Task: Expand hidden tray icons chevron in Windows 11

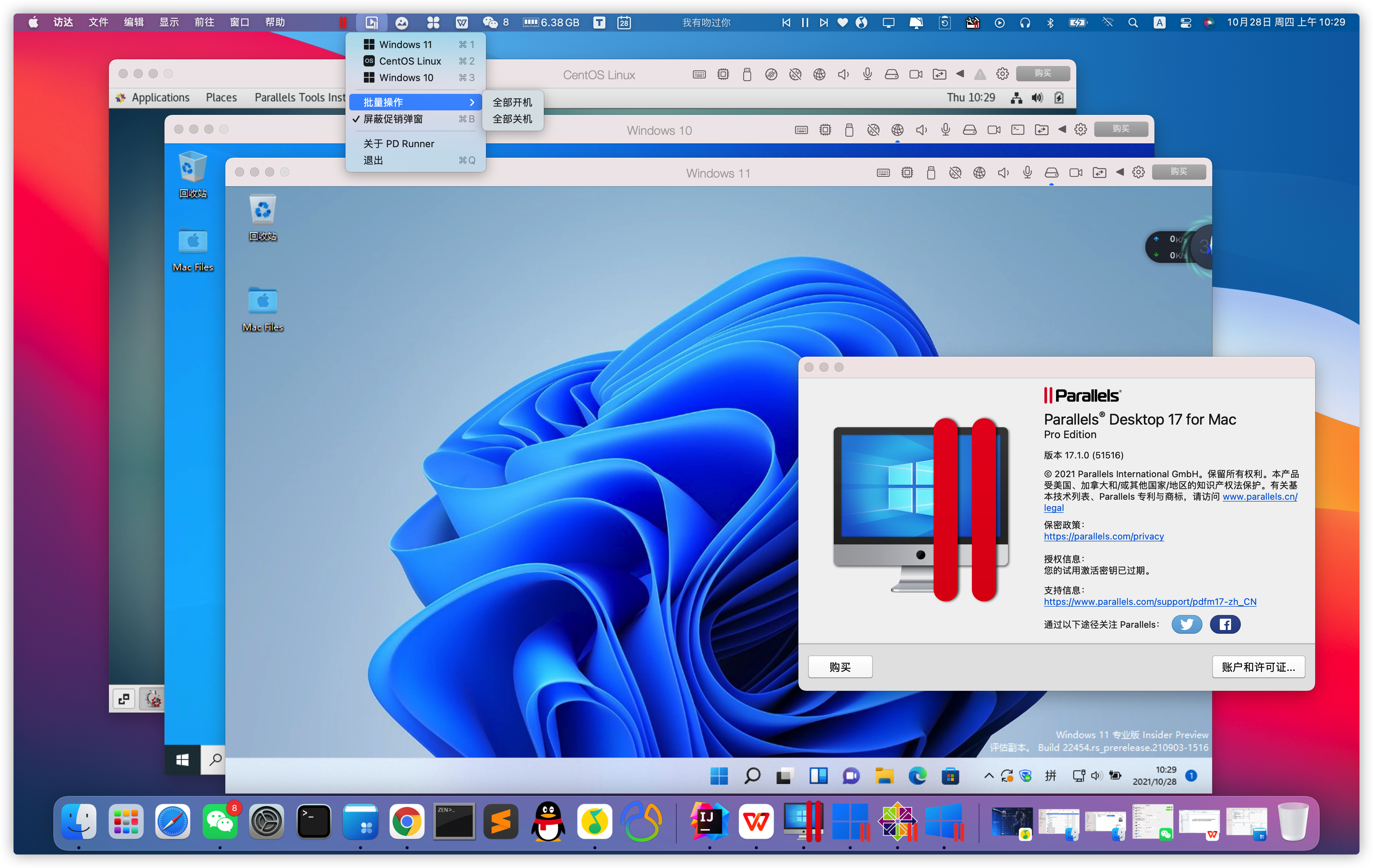Action: (989, 776)
